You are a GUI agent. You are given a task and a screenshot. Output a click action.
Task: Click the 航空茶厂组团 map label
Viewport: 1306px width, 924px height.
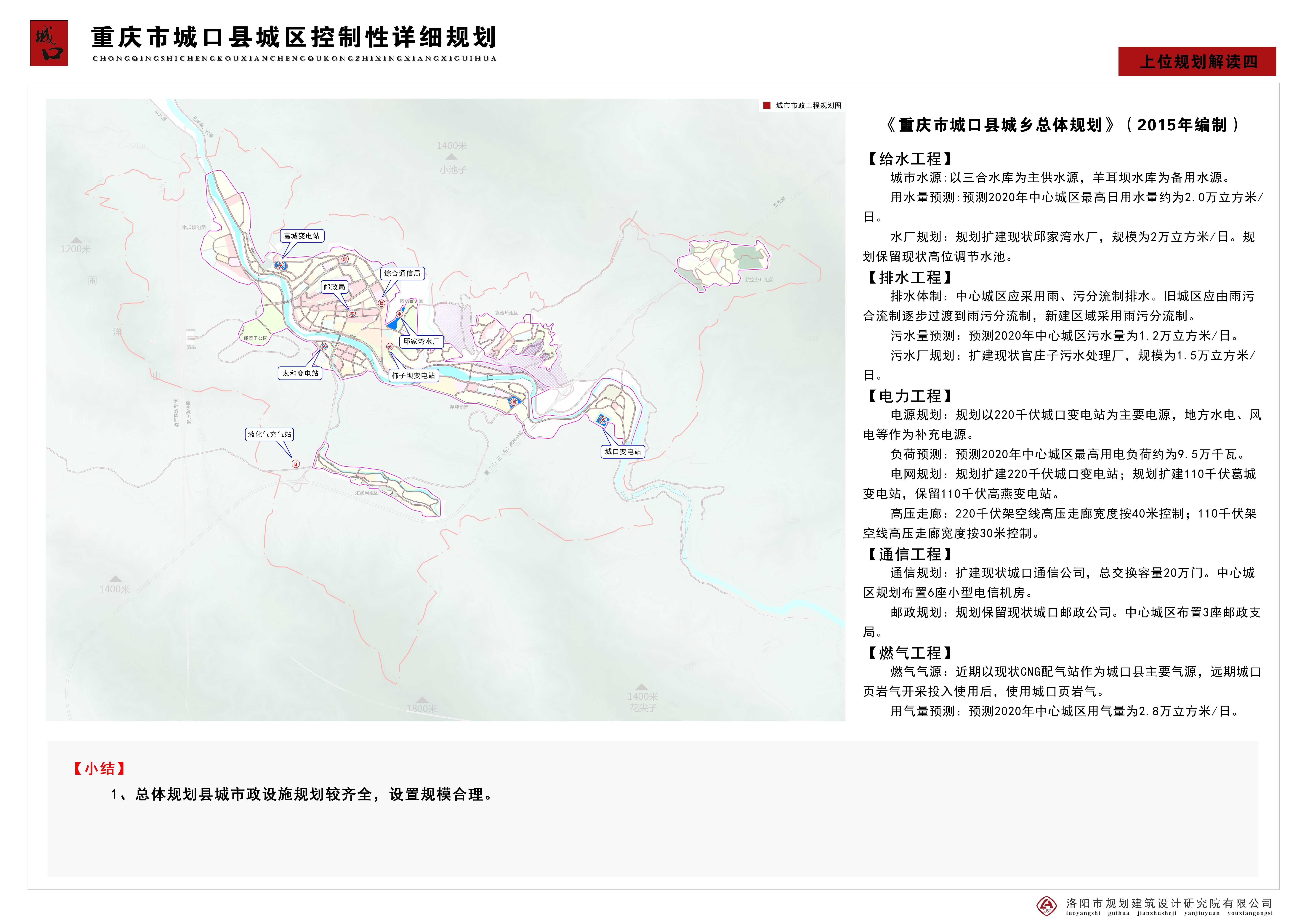click(759, 280)
